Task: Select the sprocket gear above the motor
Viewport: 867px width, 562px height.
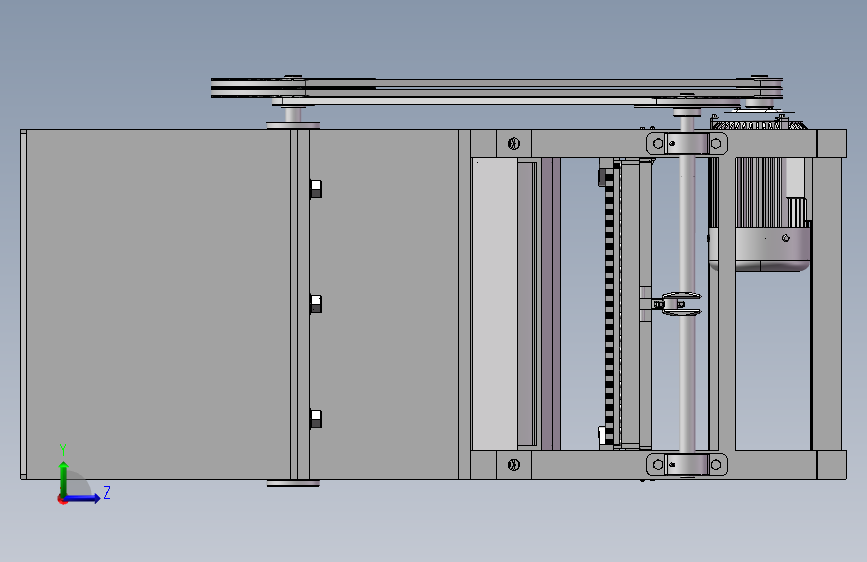Action: tap(758, 124)
